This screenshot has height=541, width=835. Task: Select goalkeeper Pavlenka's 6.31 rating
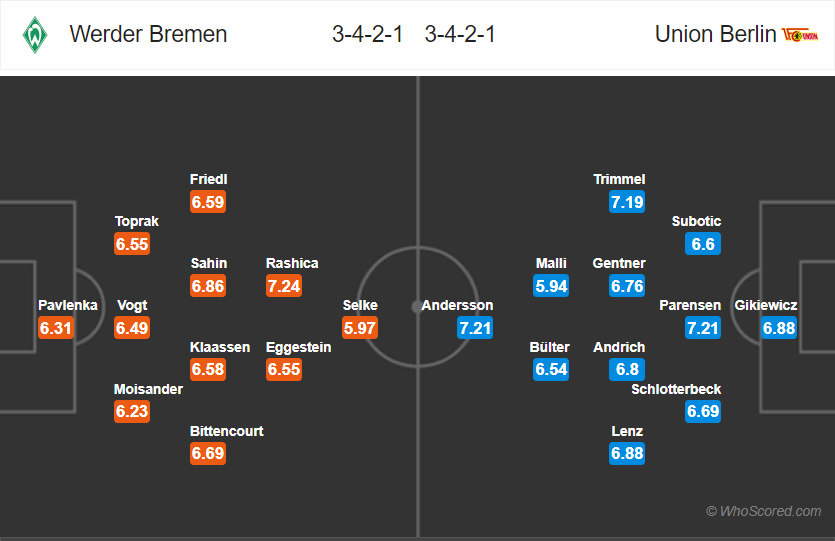tap(56, 328)
